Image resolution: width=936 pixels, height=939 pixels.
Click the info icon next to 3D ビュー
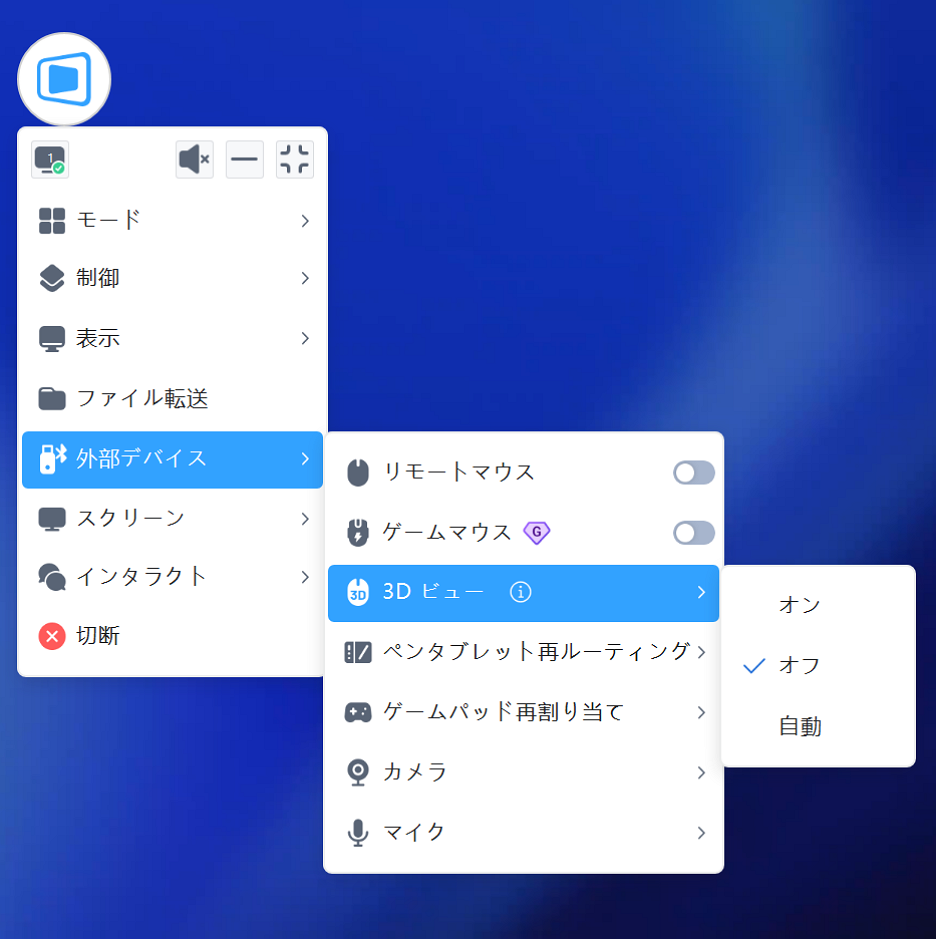point(520,593)
